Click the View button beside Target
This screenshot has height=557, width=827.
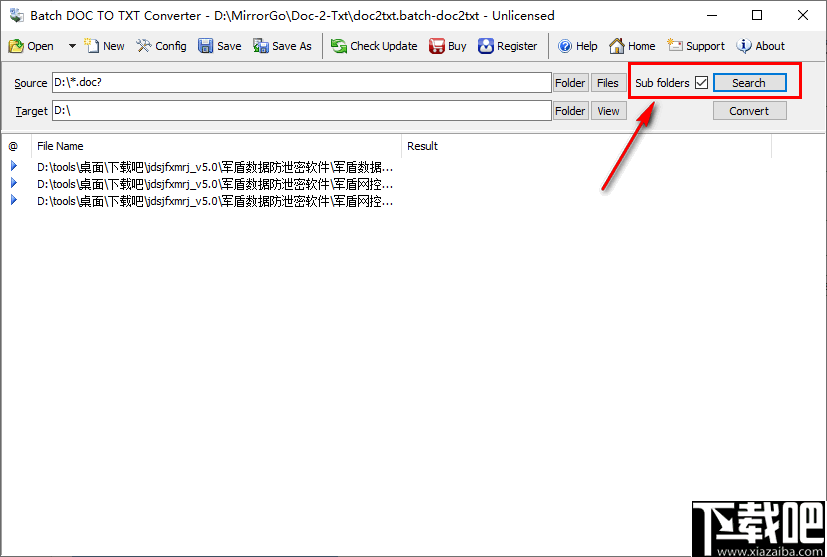(x=608, y=111)
